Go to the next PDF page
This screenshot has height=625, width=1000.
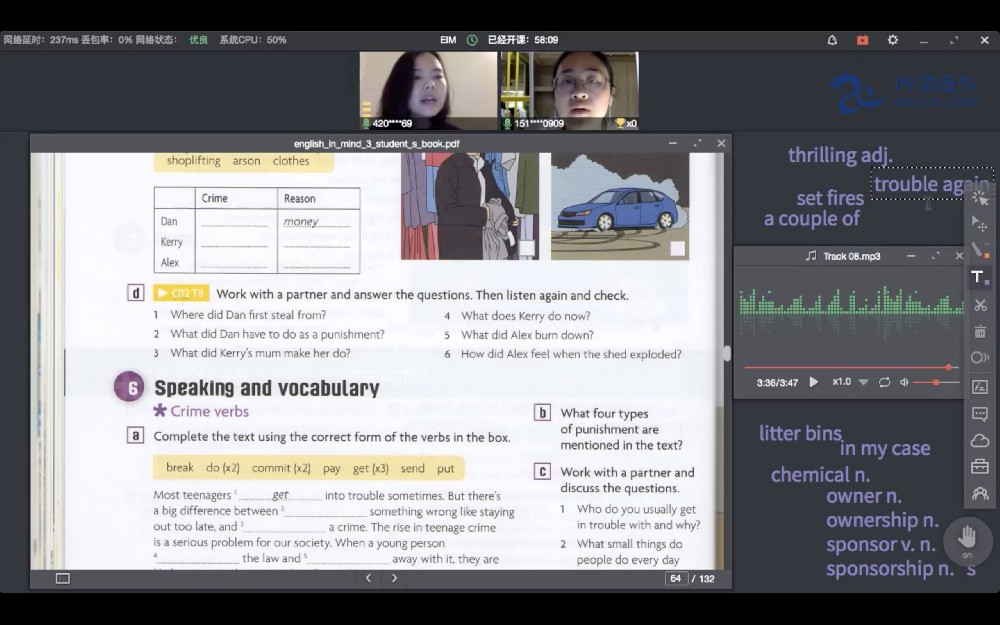[x=394, y=578]
